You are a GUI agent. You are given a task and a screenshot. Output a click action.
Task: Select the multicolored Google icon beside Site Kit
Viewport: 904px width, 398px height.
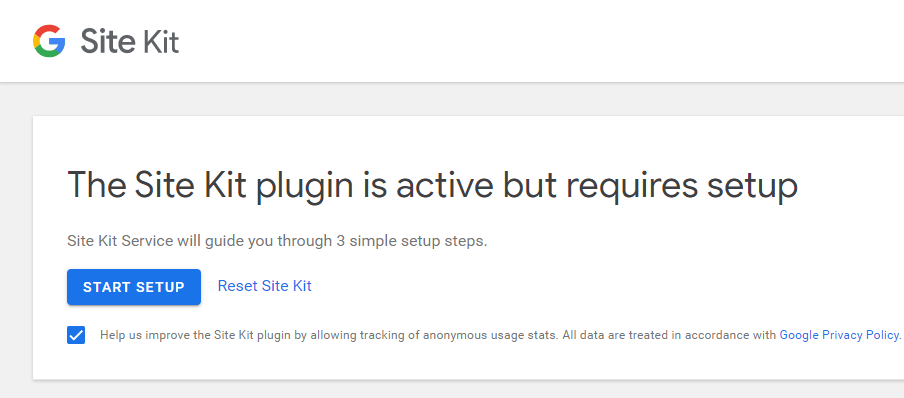click(x=49, y=41)
